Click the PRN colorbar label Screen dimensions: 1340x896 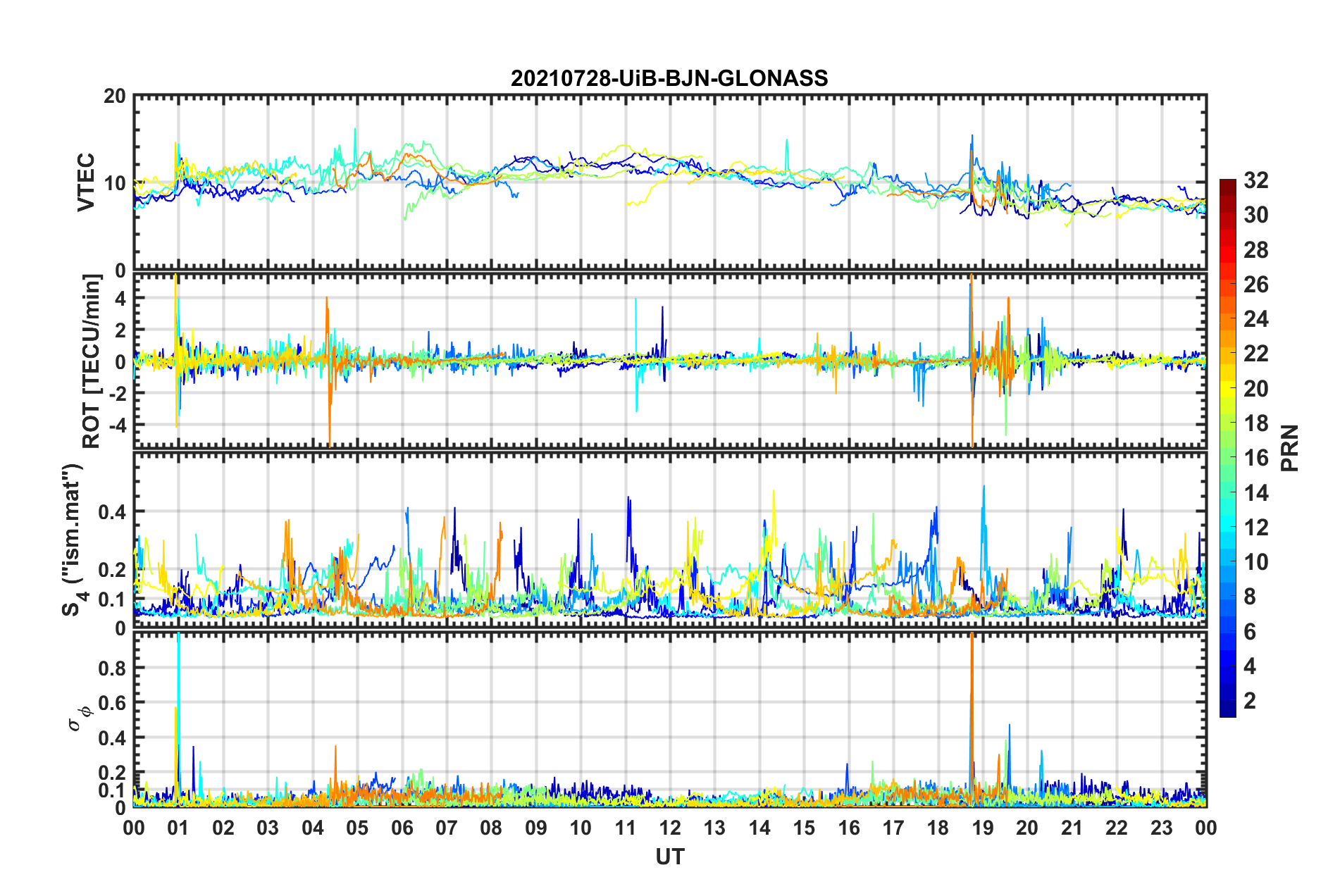pyautogui.click(x=1290, y=448)
